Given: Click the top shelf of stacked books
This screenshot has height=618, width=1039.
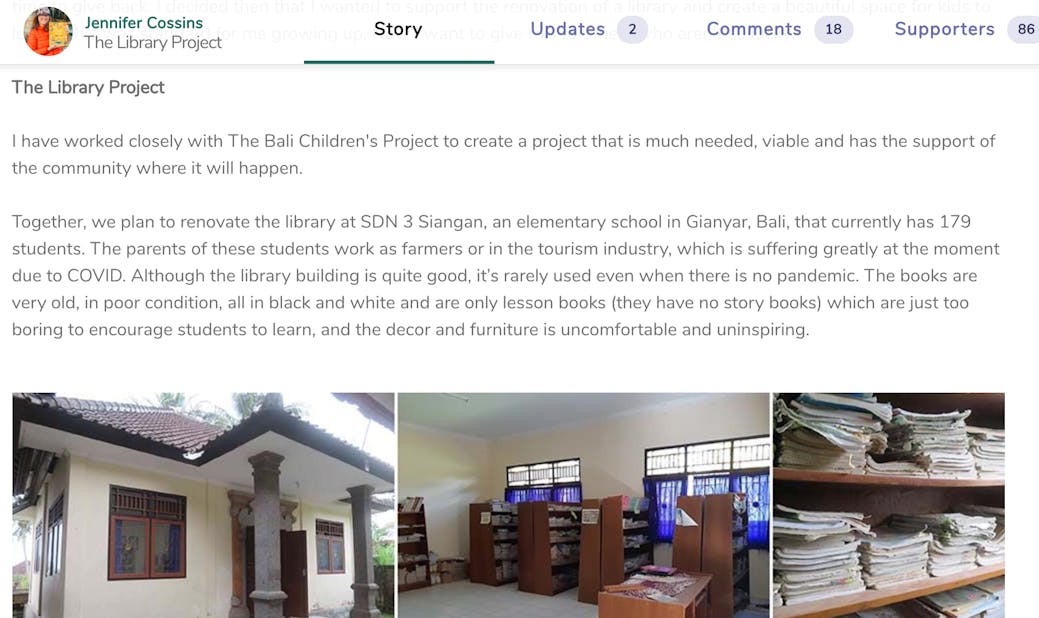Looking at the screenshot, I should (889, 434).
